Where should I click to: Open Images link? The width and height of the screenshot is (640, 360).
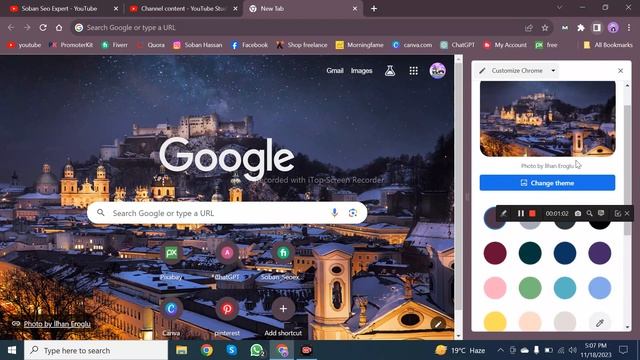tap(361, 71)
